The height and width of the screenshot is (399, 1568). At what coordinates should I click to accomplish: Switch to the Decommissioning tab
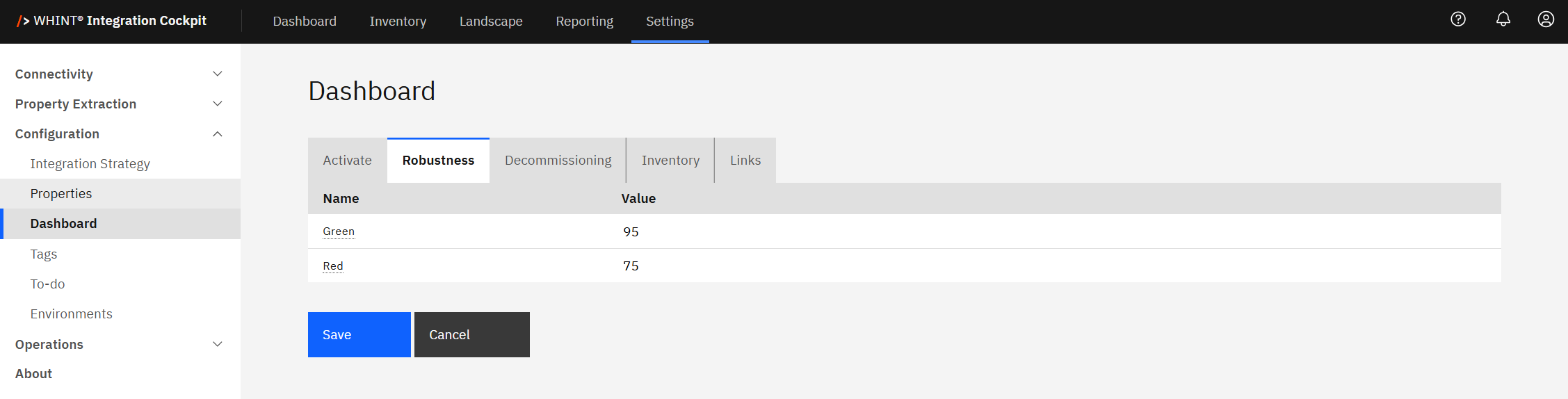558,161
